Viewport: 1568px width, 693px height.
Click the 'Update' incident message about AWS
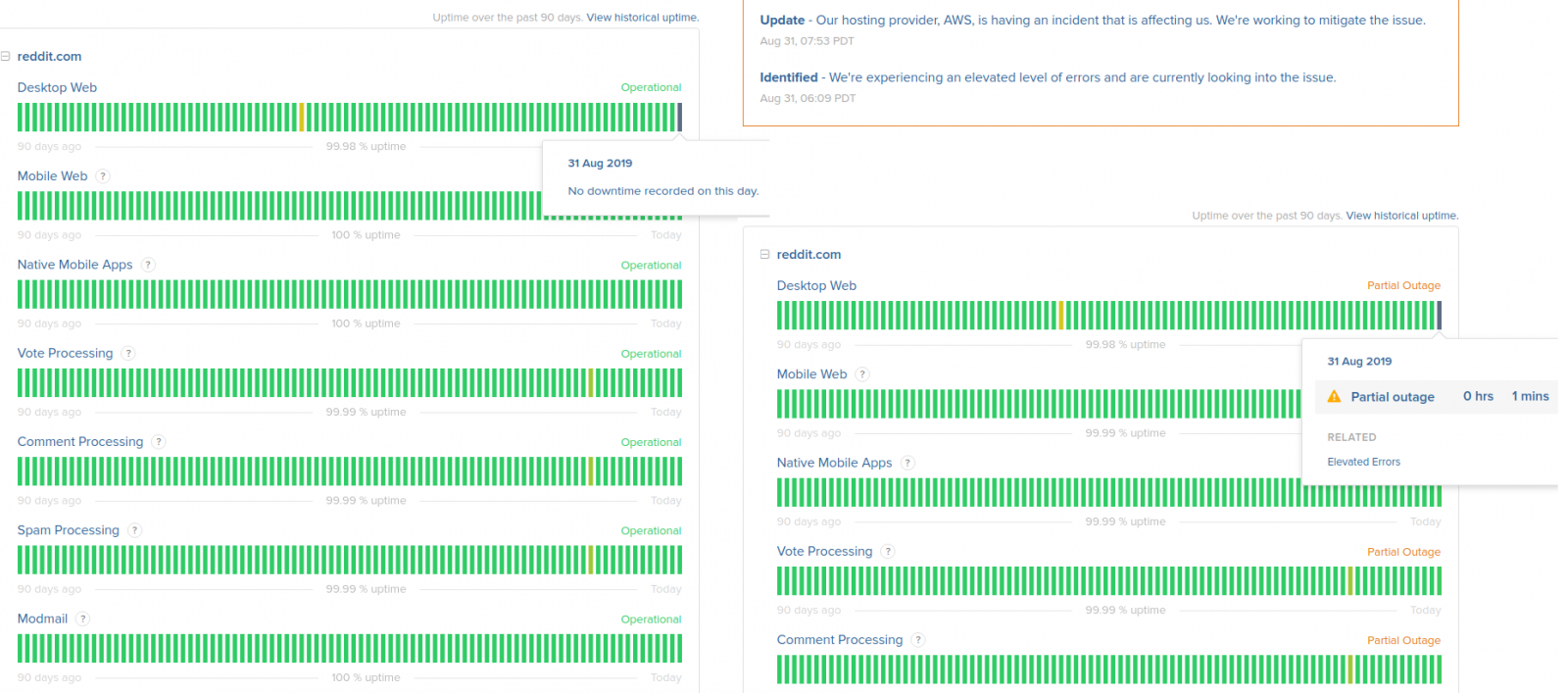pyautogui.click(x=1093, y=20)
